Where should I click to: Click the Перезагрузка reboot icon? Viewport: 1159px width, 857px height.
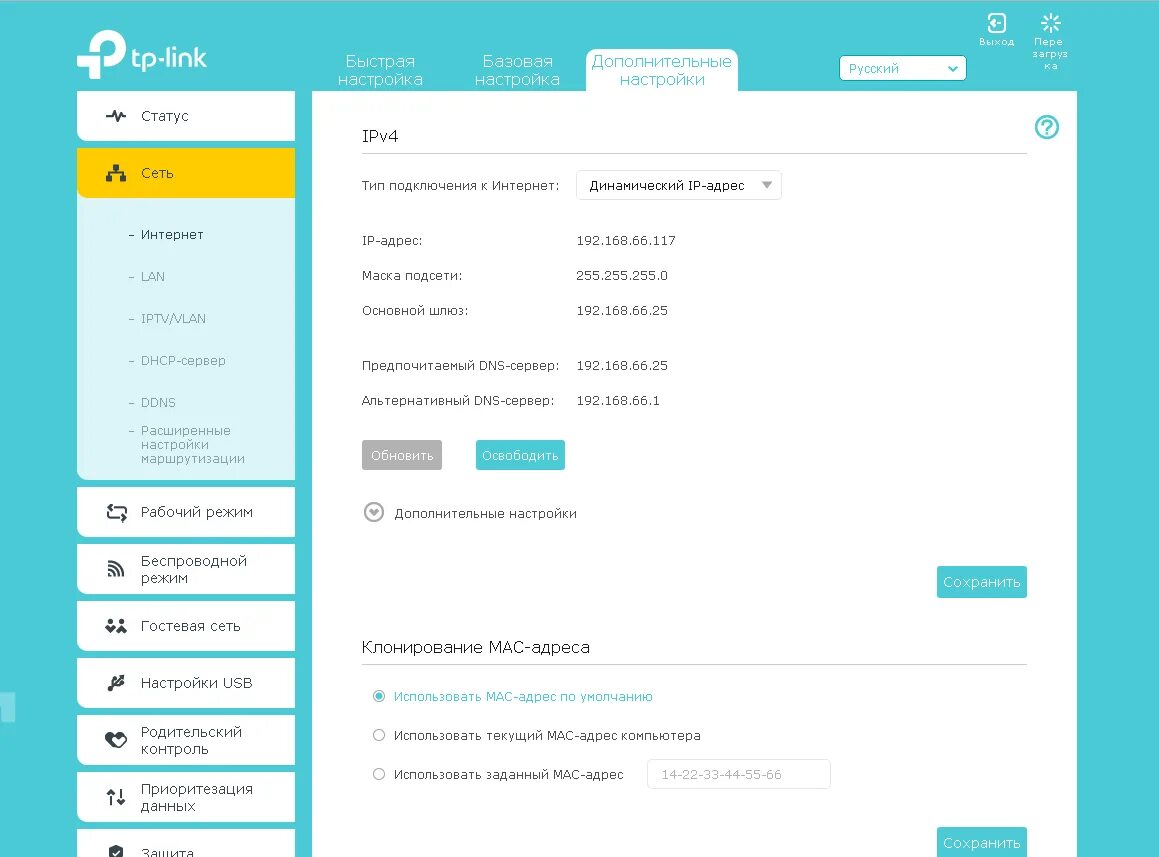tap(1050, 22)
